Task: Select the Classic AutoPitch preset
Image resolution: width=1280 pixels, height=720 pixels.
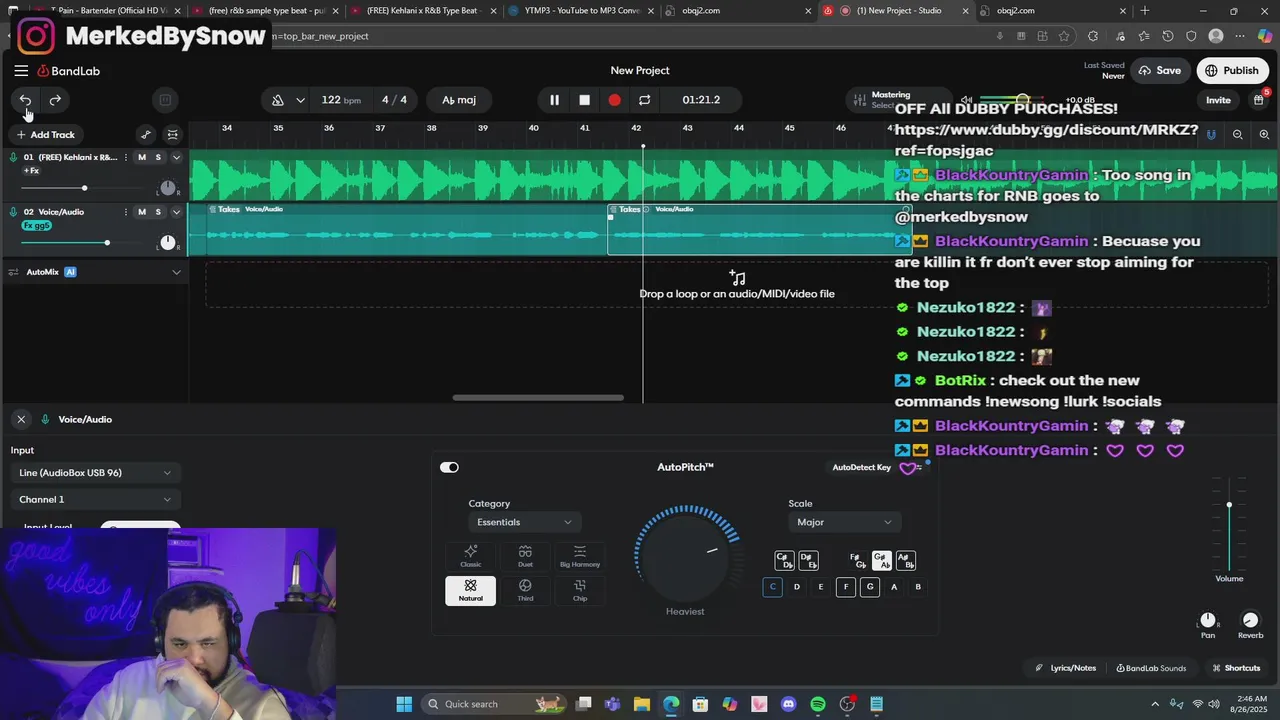Action: pos(470,556)
